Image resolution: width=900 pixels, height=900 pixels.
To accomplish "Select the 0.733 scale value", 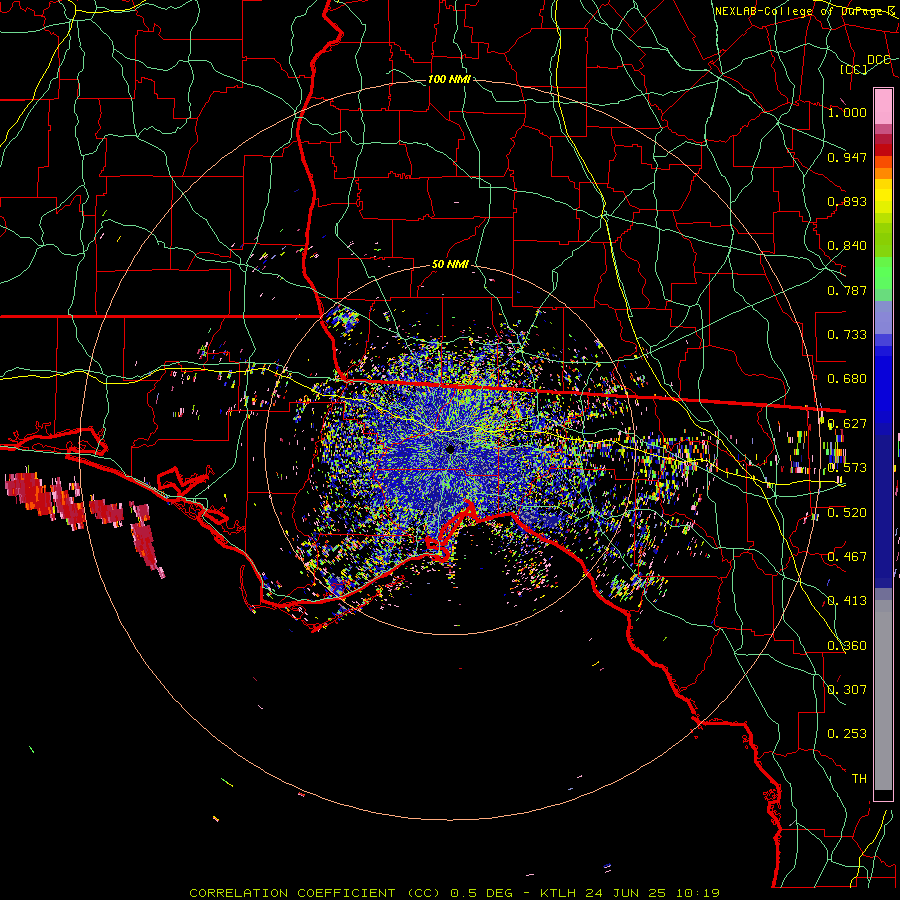I will tap(847, 335).
